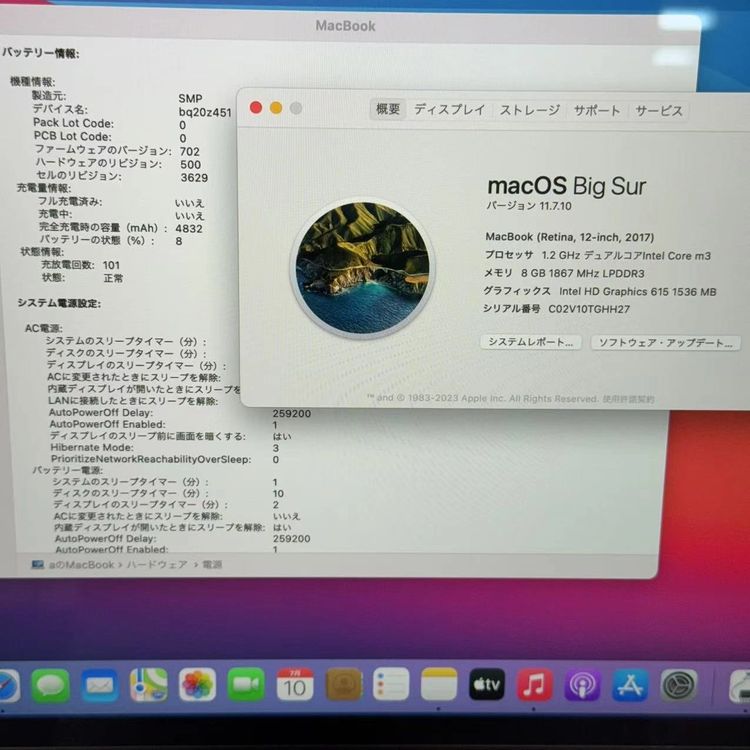This screenshot has height=750, width=750.
Task: Click the macOS Big Sur artwork circle
Action: click(362, 268)
